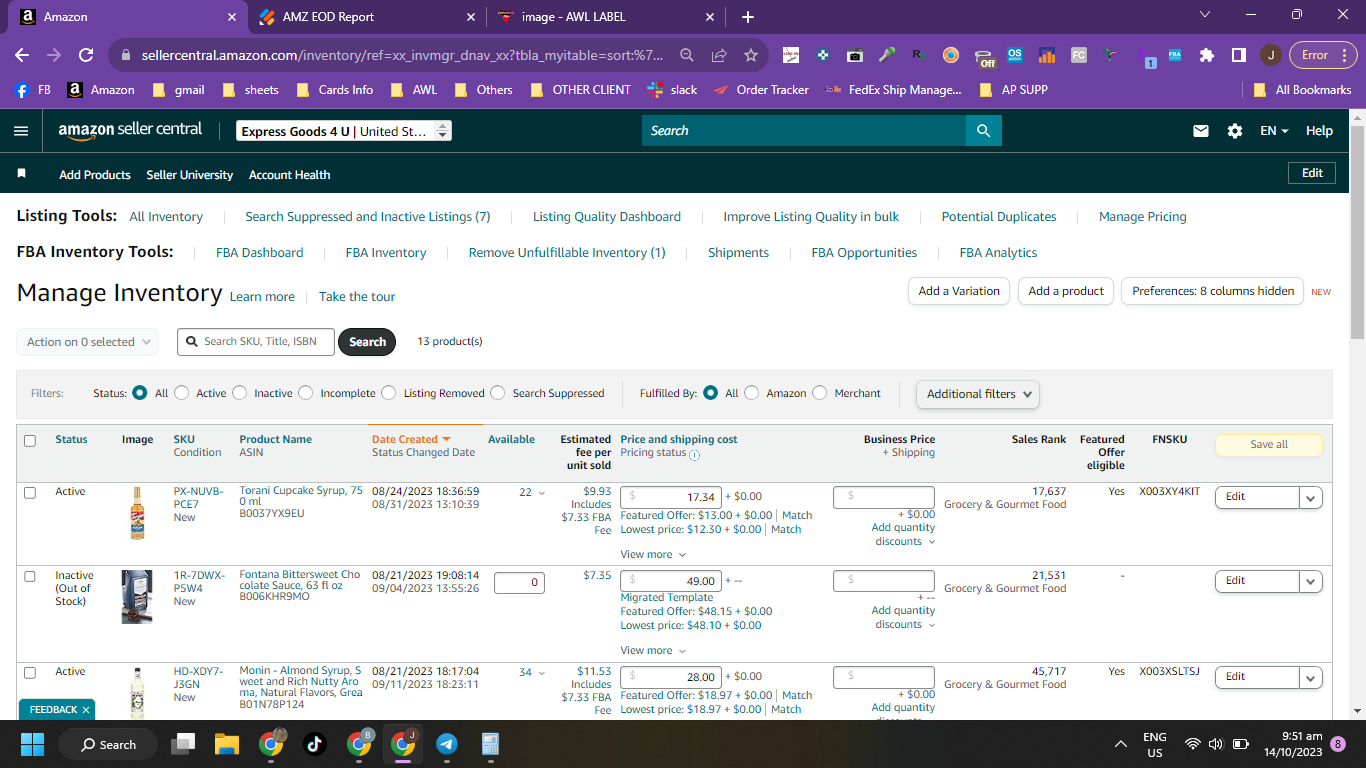Open Seller University in the nav bar
Screen dimensions: 1366x768
tap(190, 175)
